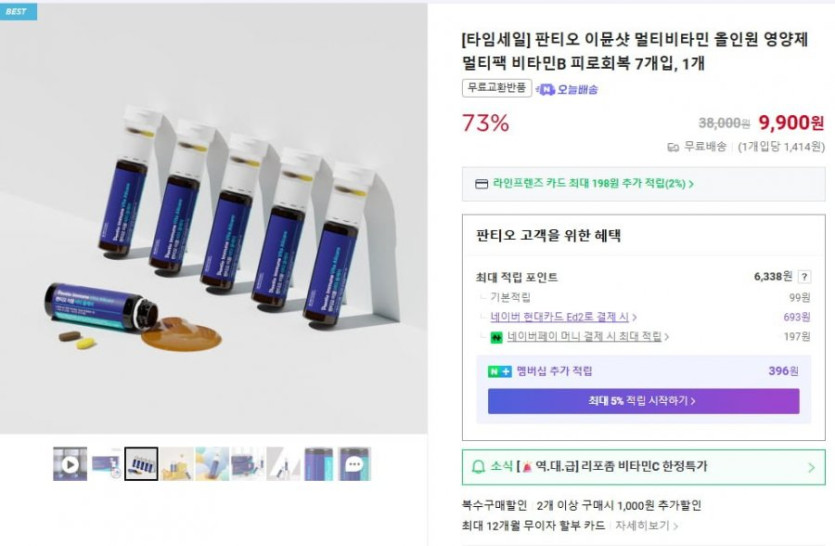Viewport: 835px width, 546px height.
Task: Click the 무료교환반품 tag
Action: tap(496, 88)
